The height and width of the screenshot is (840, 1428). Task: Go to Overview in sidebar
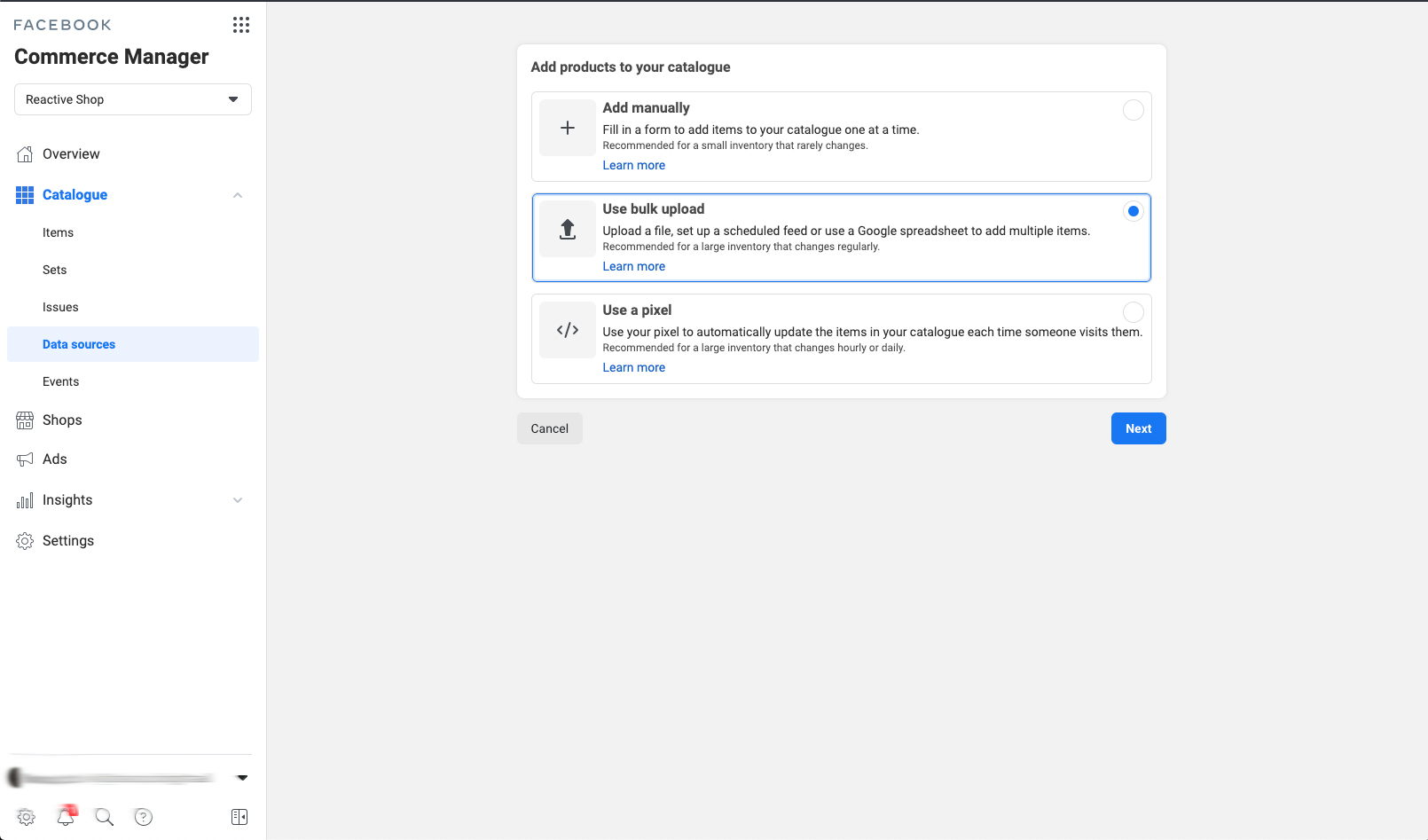pyautogui.click(x=71, y=154)
